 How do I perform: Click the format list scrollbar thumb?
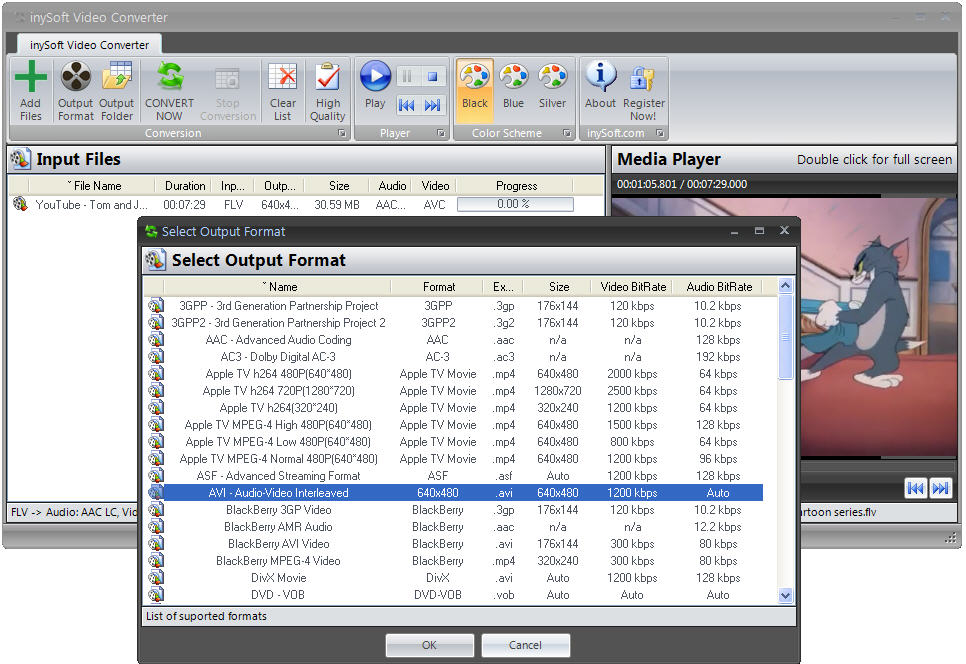click(785, 337)
